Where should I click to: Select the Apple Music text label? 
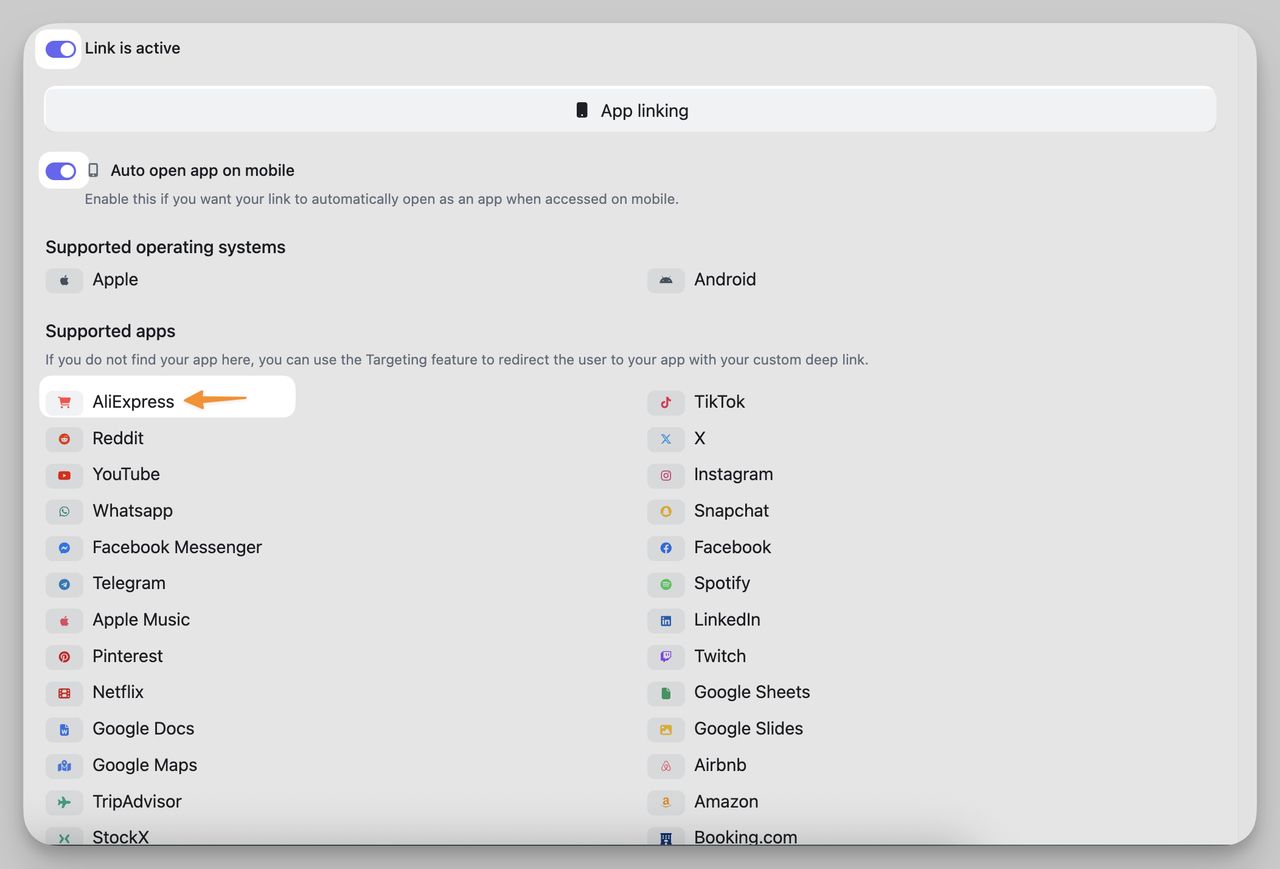141,620
